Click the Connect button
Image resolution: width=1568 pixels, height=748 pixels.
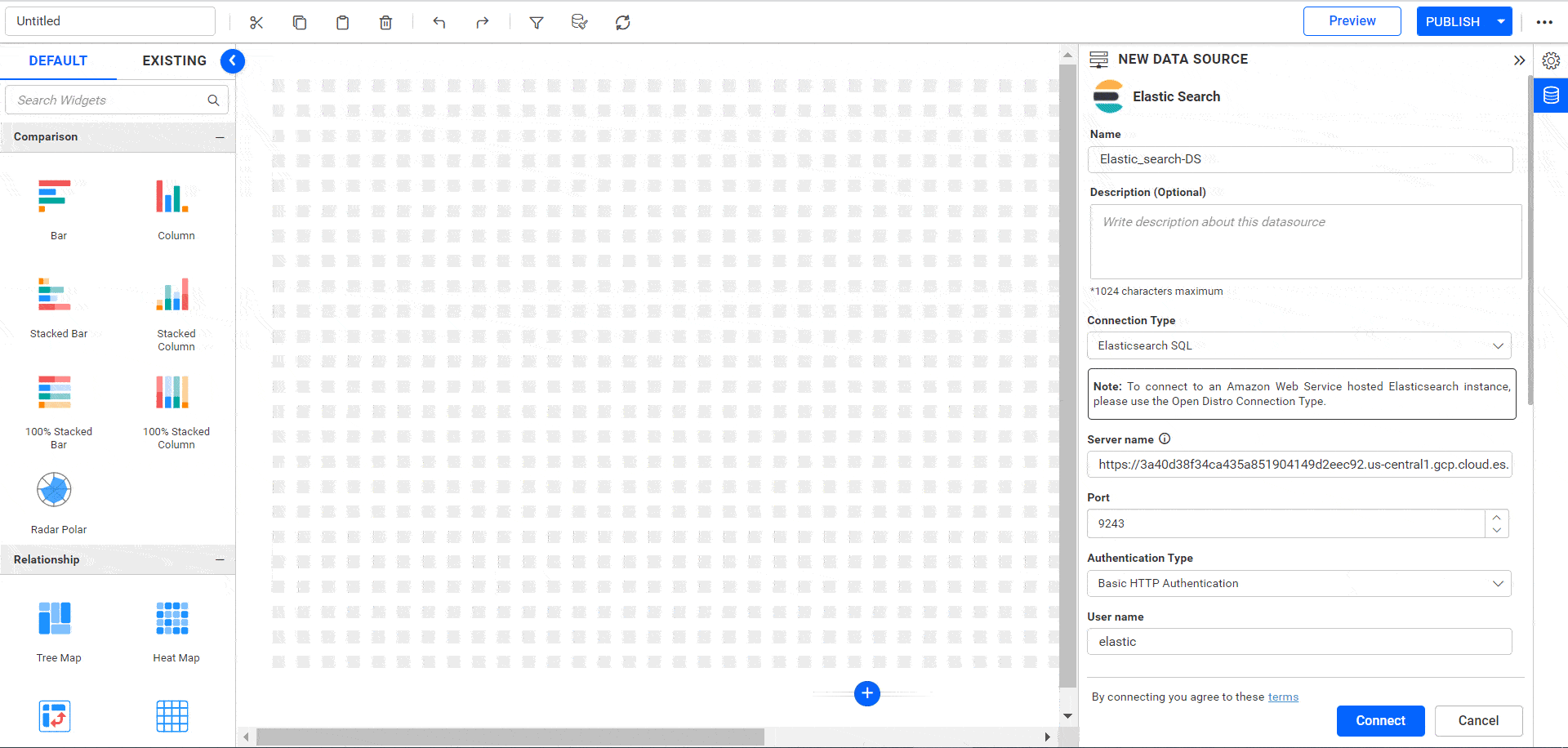tap(1380, 720)
